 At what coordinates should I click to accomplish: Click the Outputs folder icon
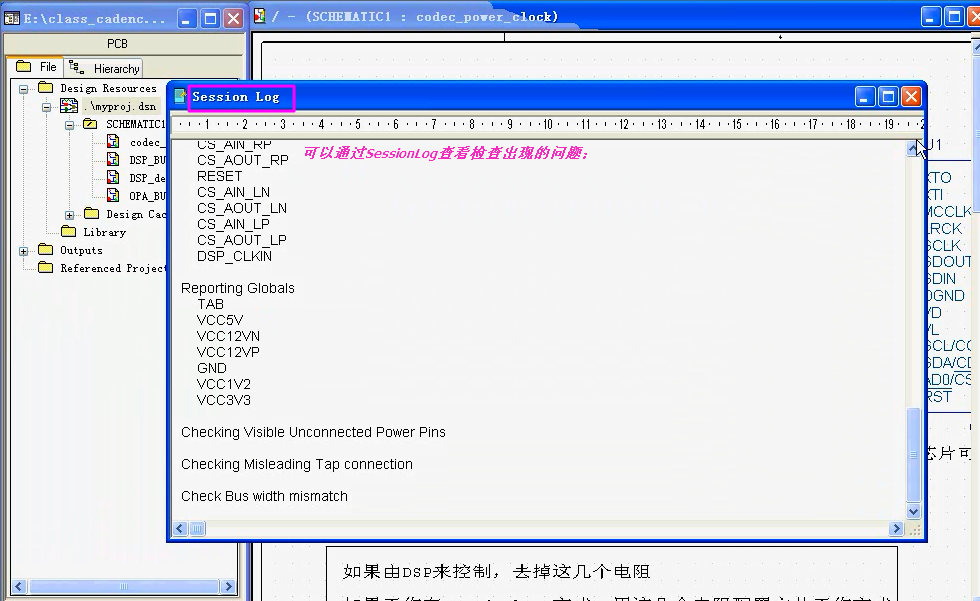[x=46, y=250]
